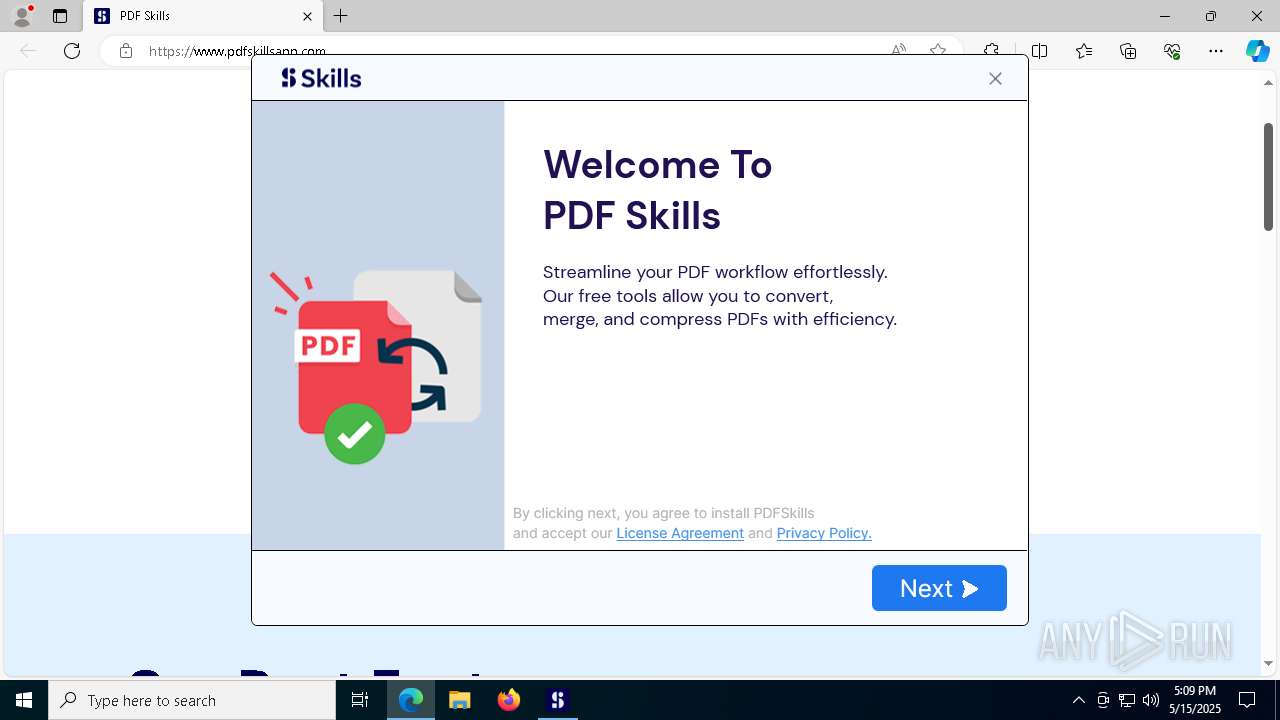Open the Copilot sidebar

point(1258,51)
